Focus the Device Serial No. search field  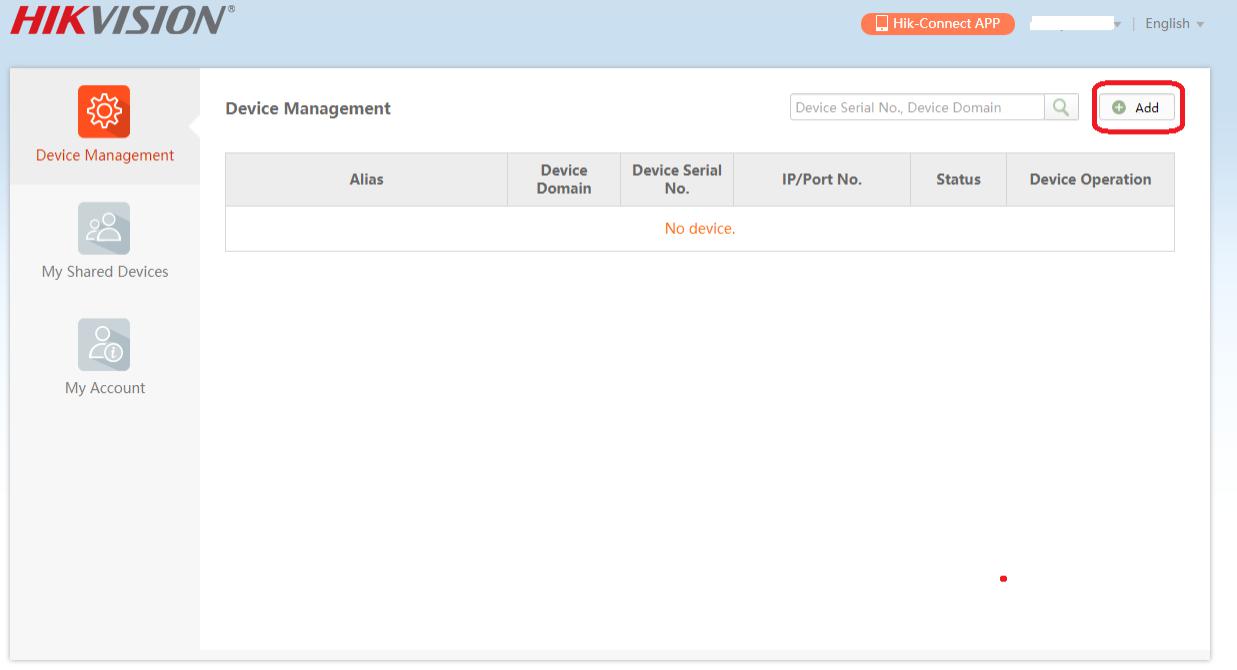point(916,107)
